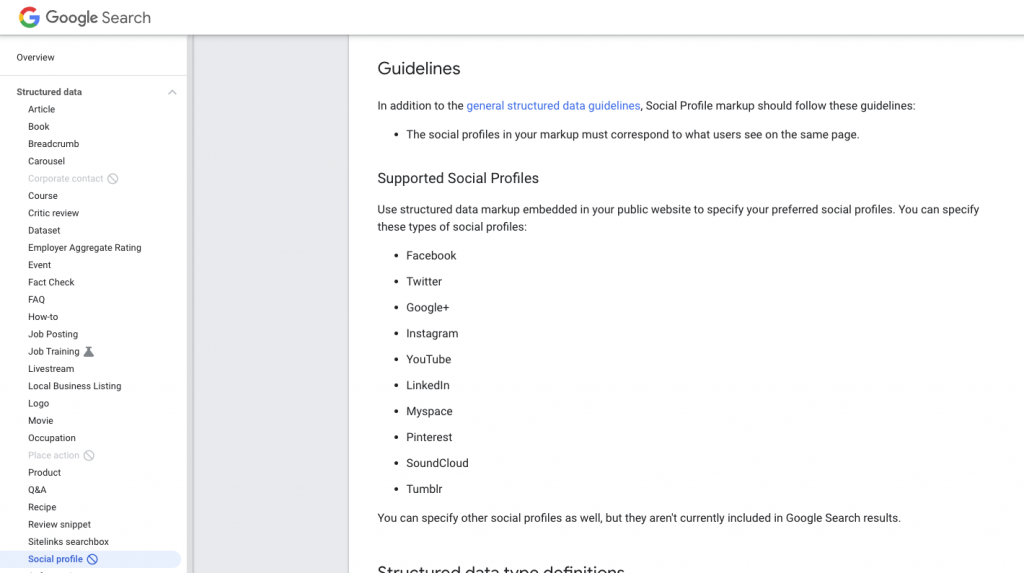The image size is (1024, 573).
Task: Select Breadcrumb in the sidebar
Action: pos(53,144)
